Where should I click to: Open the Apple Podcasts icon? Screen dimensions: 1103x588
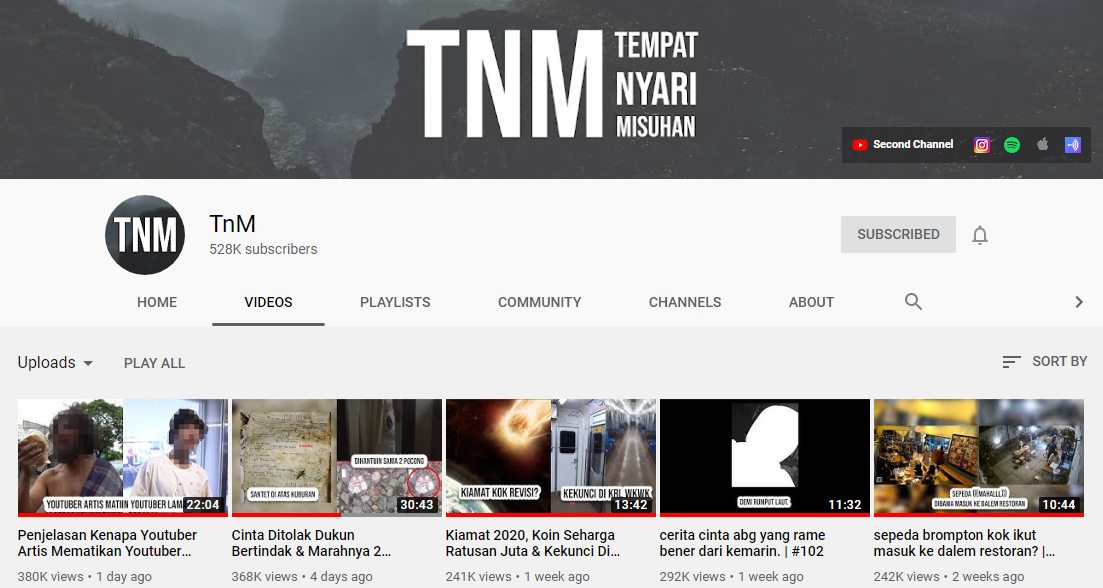click(1041, 145)
